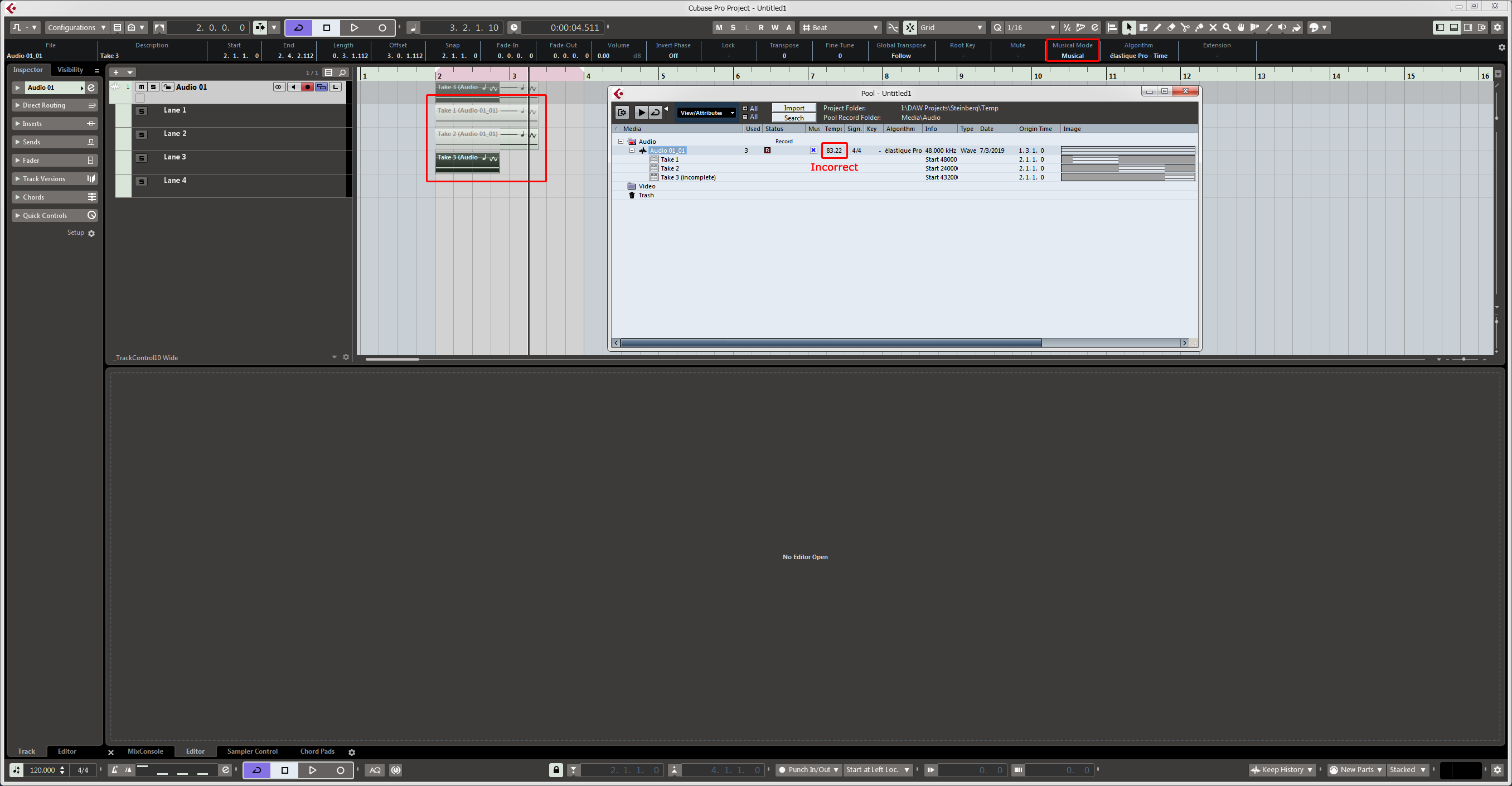Viewport: 1512px width, 786px height.
Task: Solo Lane 2
Action: coord(142,134)
